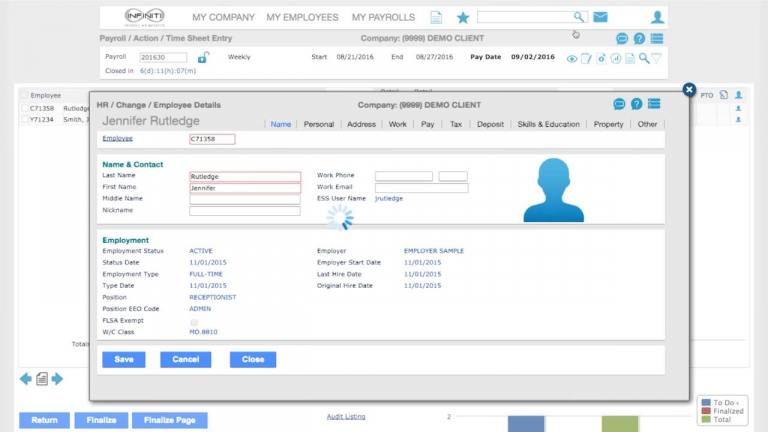Click the To Do legend color swatch
This screenshot has height=432, width=768.
[706, 403]
